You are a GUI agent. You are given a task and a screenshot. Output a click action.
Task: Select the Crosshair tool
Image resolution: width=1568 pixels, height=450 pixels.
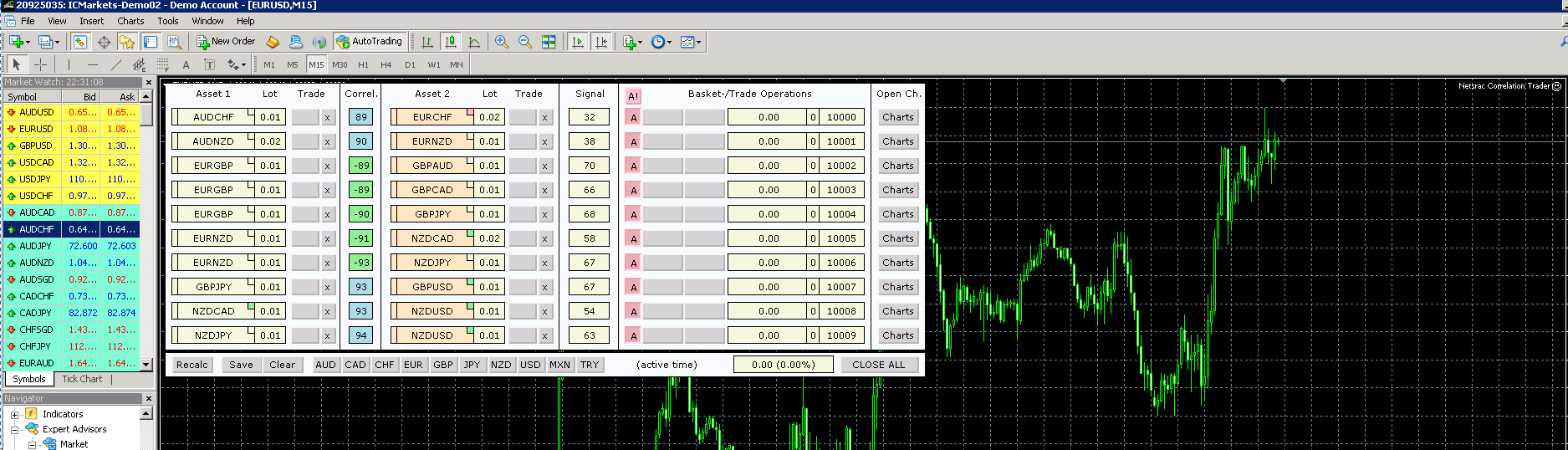coord(40,64)
